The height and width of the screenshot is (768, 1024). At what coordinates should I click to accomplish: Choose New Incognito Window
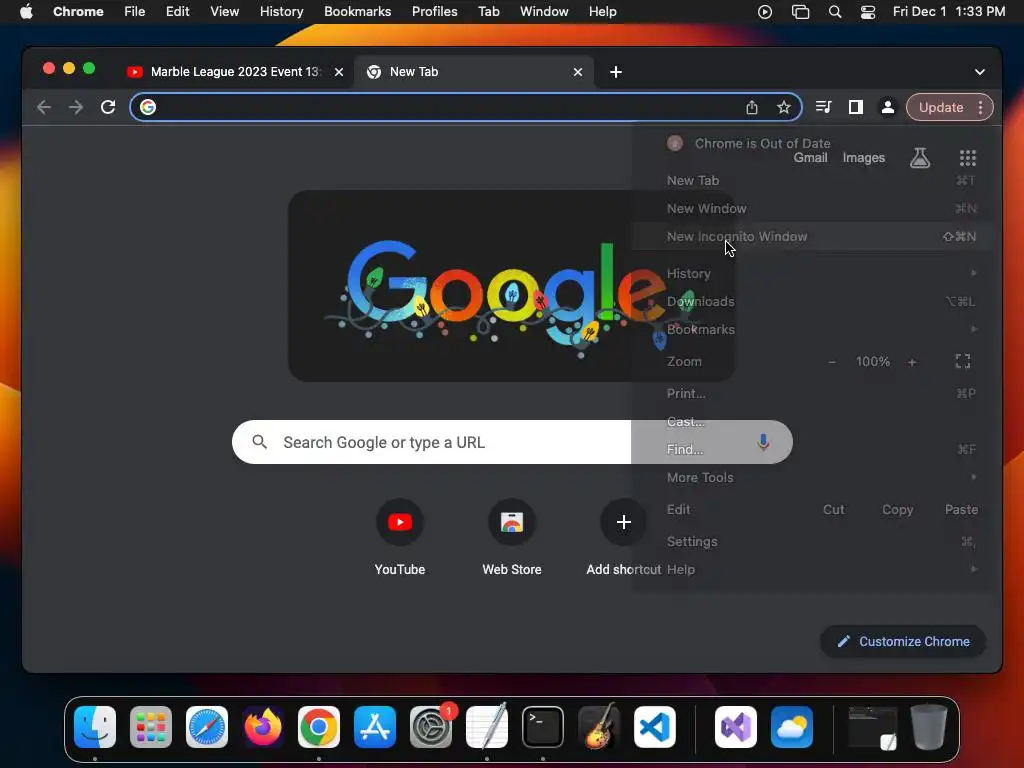coord(813,236)
